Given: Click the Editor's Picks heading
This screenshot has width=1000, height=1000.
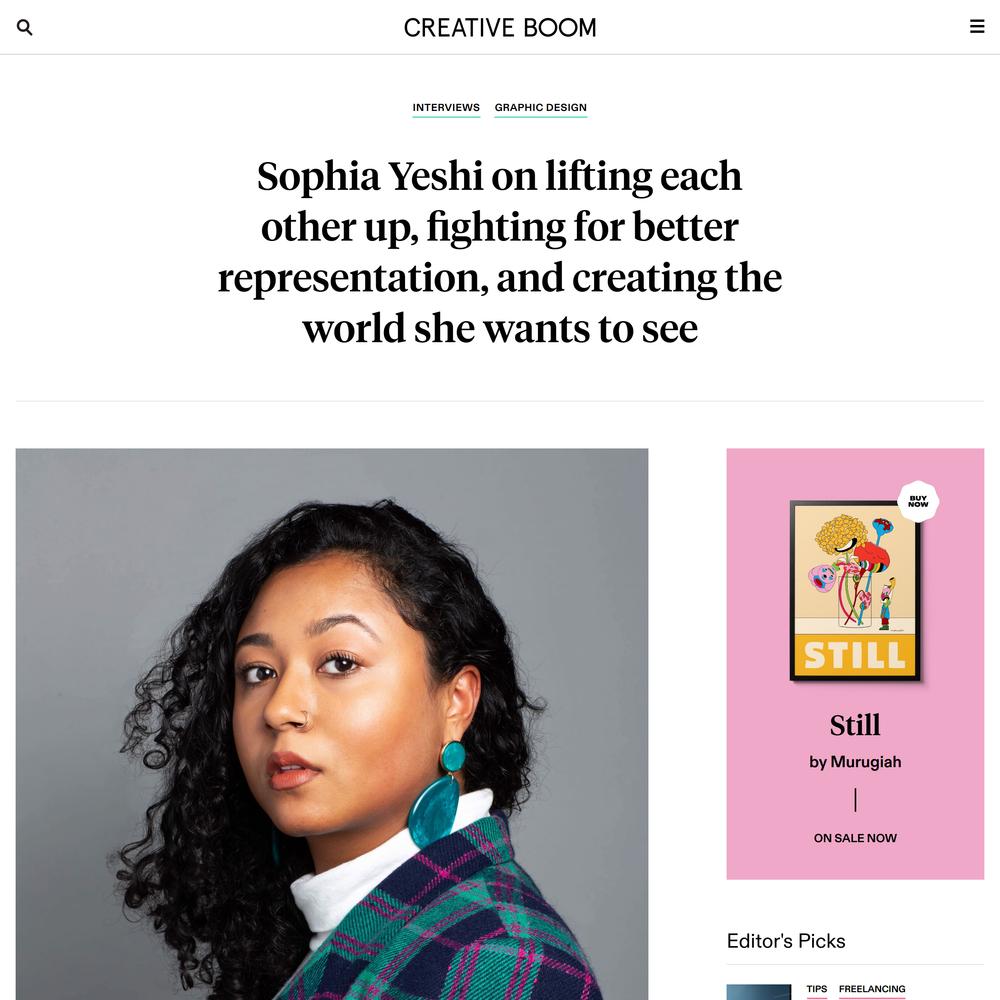Looking at the screenshot, I should pyautogui.click(x=786, y=941).
